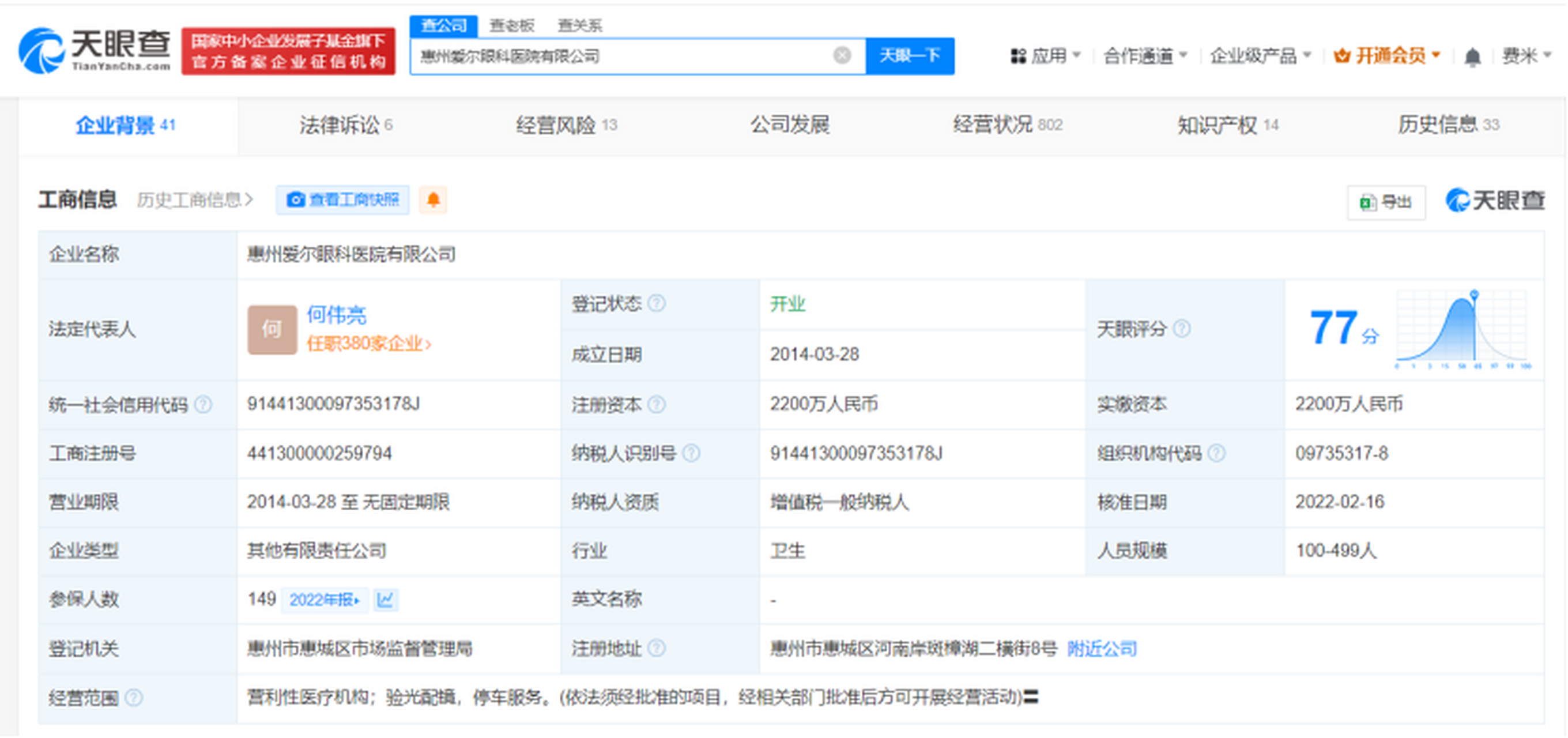Click the TianYanCha logo at top left
The image size is (1568, 738).
95,51
